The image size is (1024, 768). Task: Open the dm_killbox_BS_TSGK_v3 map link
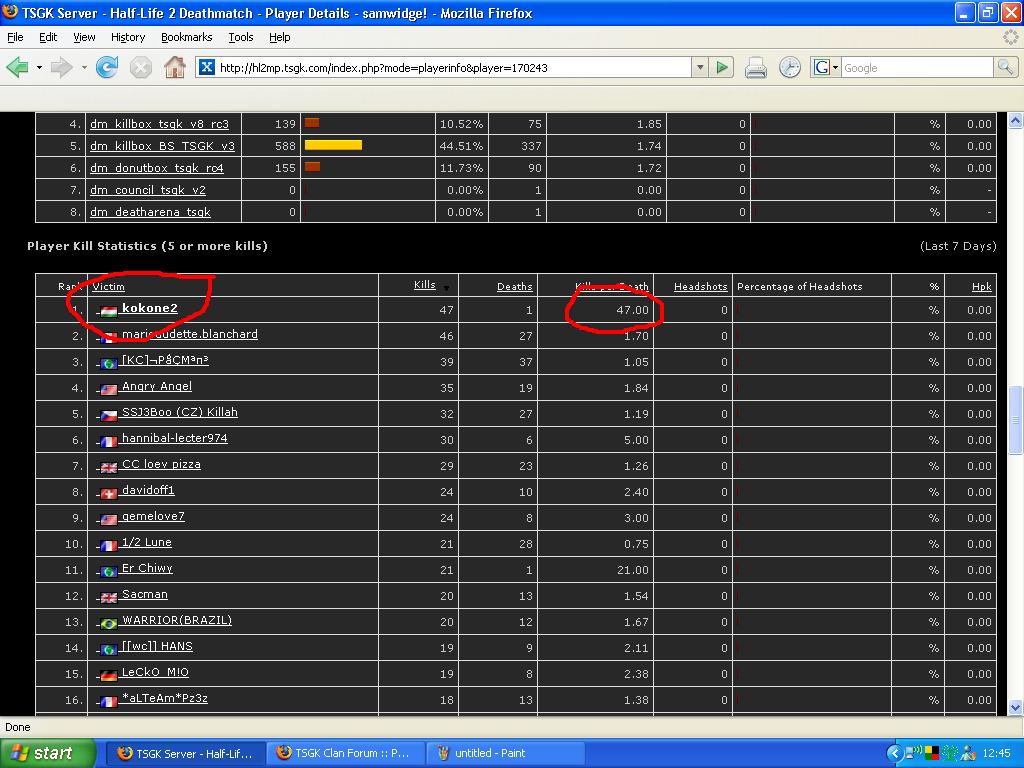tap(162, 146)
